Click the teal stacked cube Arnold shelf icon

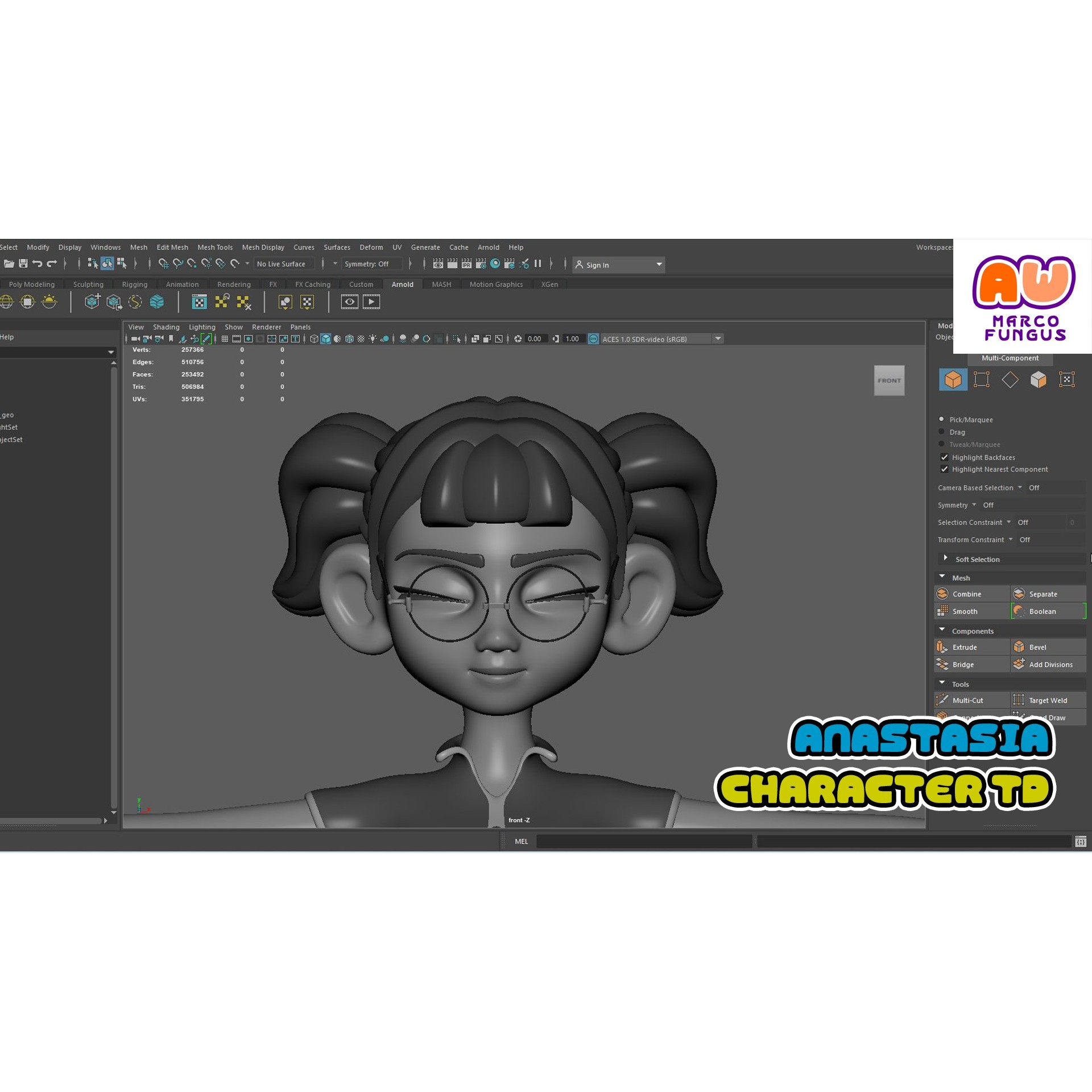pos(157,302)
